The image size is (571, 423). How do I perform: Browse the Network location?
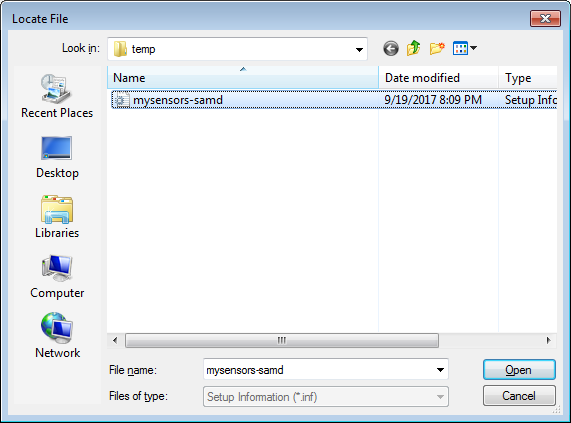[x=57, y=336]
